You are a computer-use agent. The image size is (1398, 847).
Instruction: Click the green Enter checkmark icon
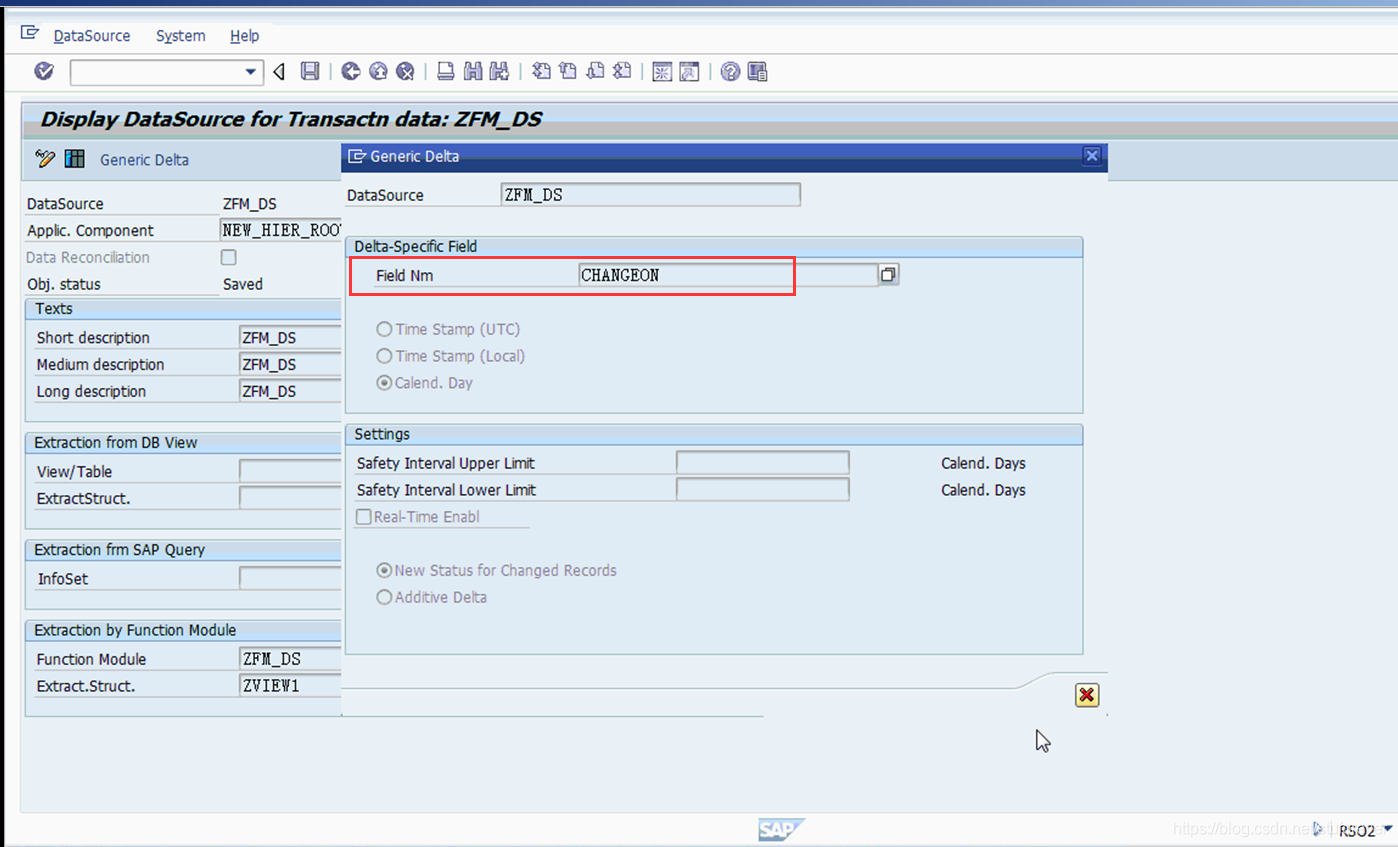44,71
